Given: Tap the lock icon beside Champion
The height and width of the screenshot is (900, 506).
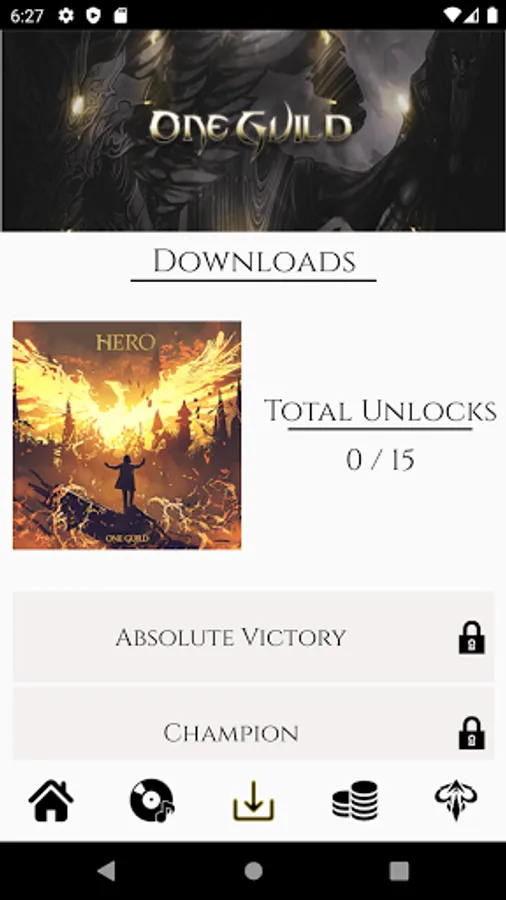Looking at the screenshot, I should click(x=472, y=733).
